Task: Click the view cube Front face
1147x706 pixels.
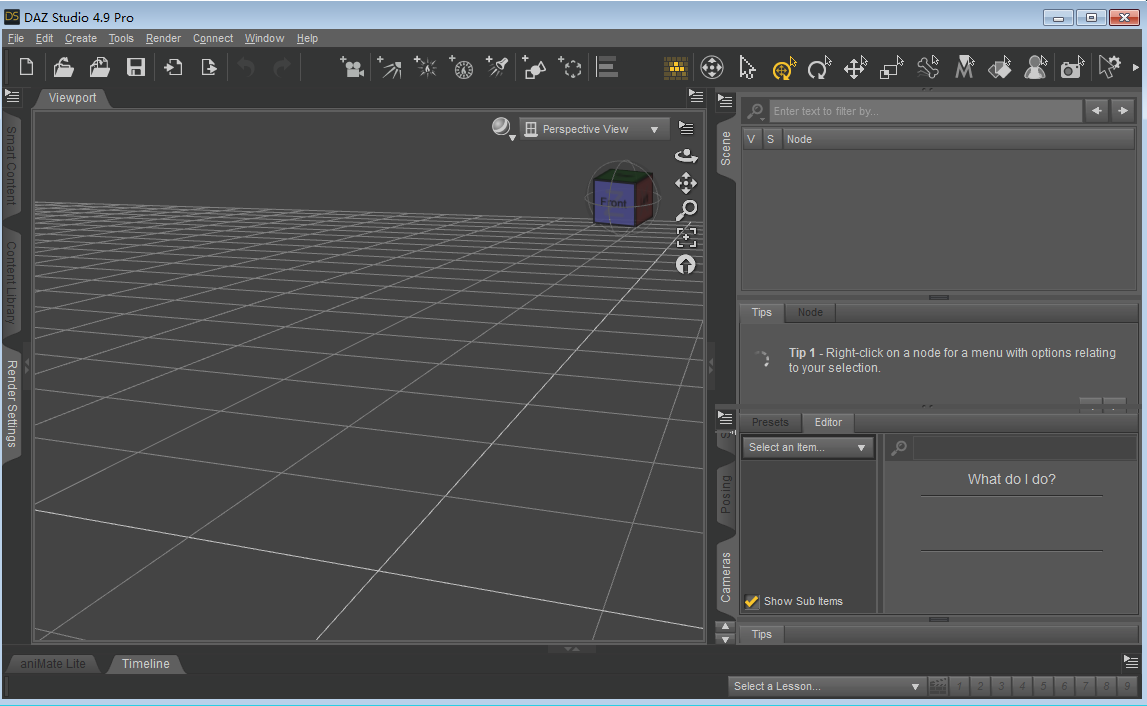Action: click(x=614, y=202)
